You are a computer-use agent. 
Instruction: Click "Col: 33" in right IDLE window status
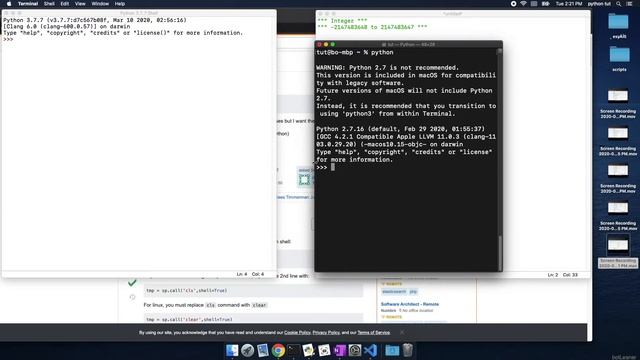pyautogui.click(x=570, y=275)
